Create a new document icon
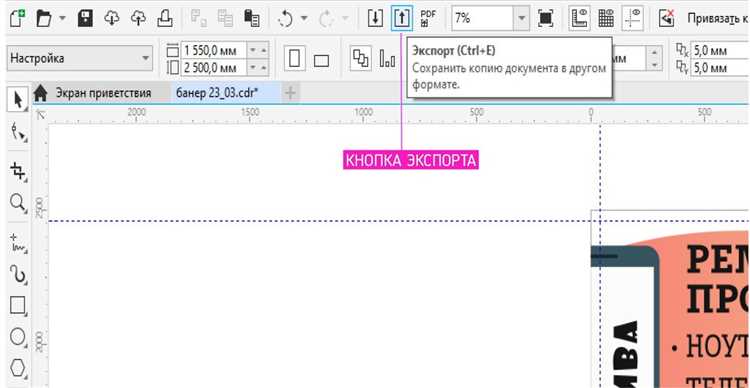The width and height of the screenshot is (750, 388). (18, 18)
